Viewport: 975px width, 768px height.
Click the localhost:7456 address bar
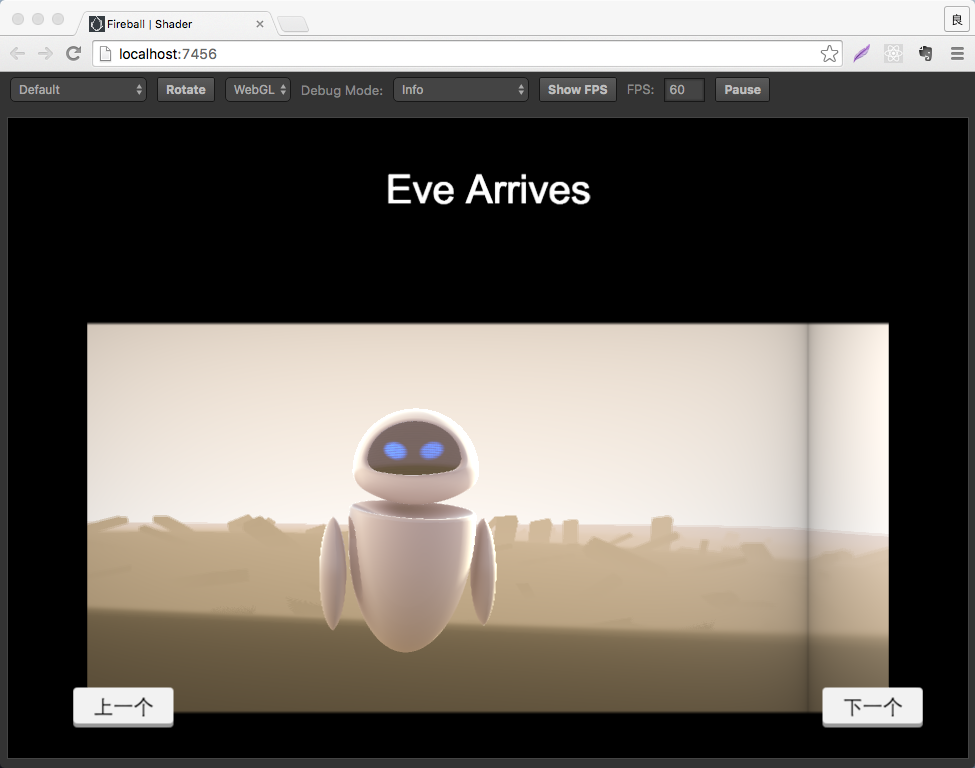click(466, 54)
